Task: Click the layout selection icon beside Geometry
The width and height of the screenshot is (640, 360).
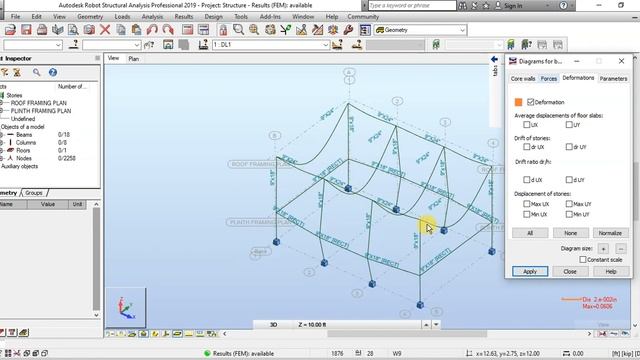Action: (x=365, y=30)
